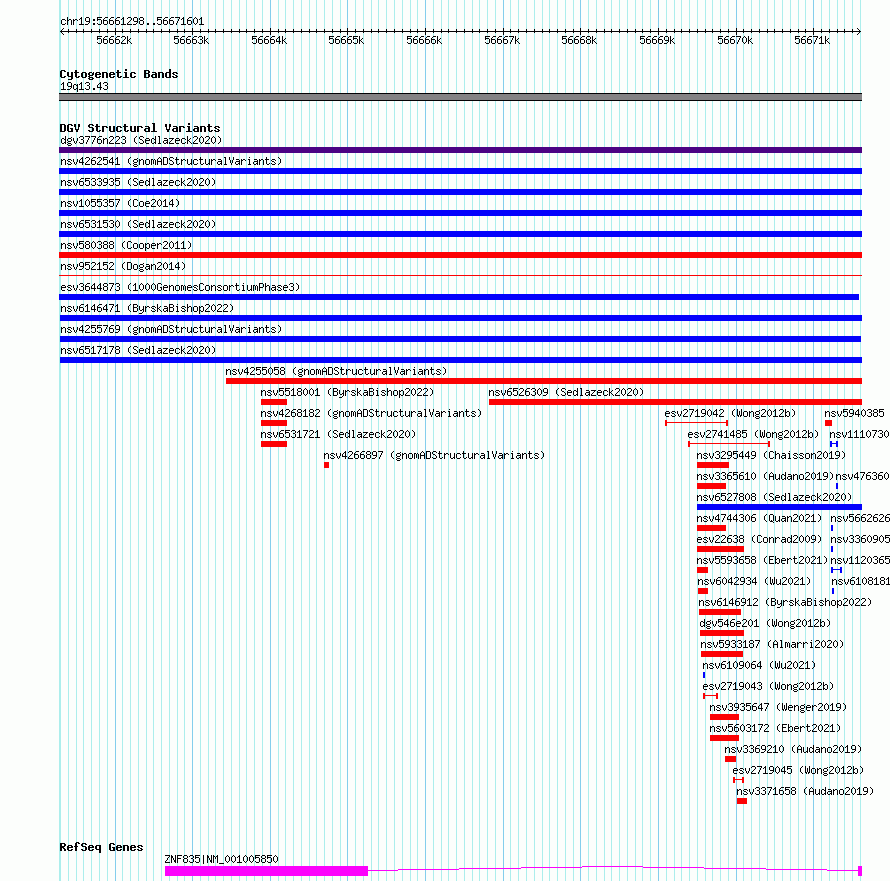Click the RefSeq Genes track title
Image resolution: width=890 pixels, height=881 pixels.
(x=101, y=848)
